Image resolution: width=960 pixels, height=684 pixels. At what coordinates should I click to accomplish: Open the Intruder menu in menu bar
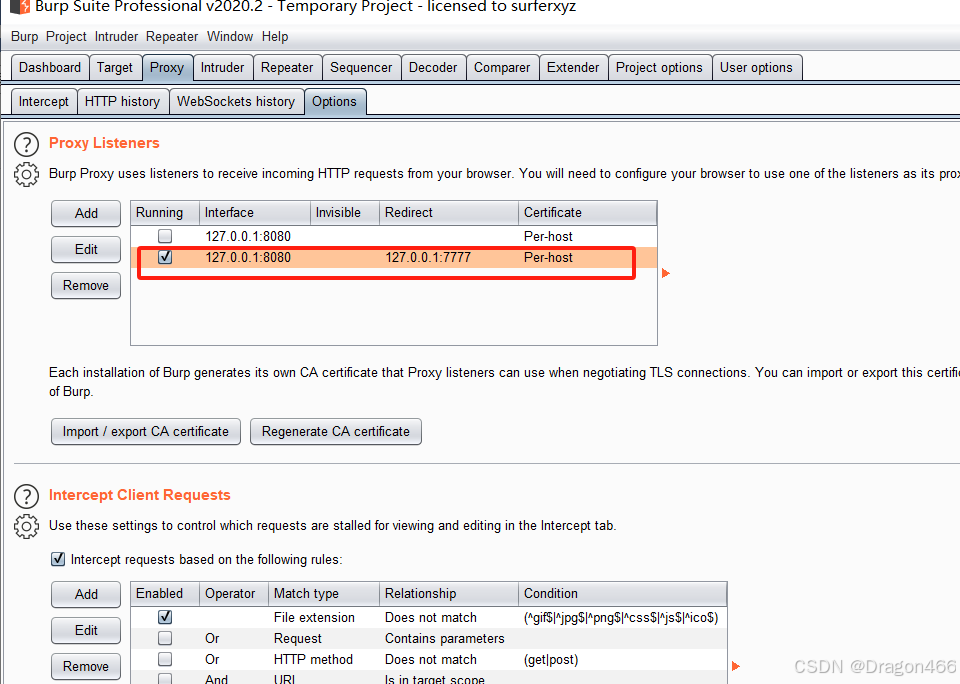tap(116, 37)
